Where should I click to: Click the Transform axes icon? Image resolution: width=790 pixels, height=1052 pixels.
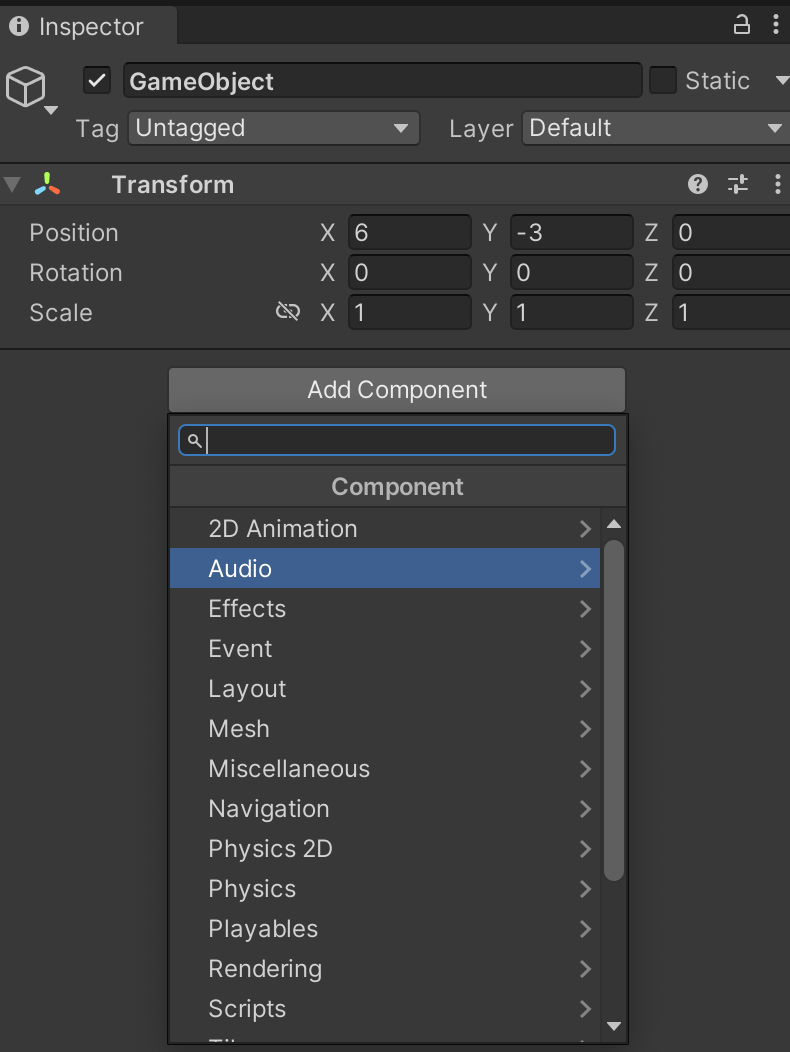pos(47,184)
